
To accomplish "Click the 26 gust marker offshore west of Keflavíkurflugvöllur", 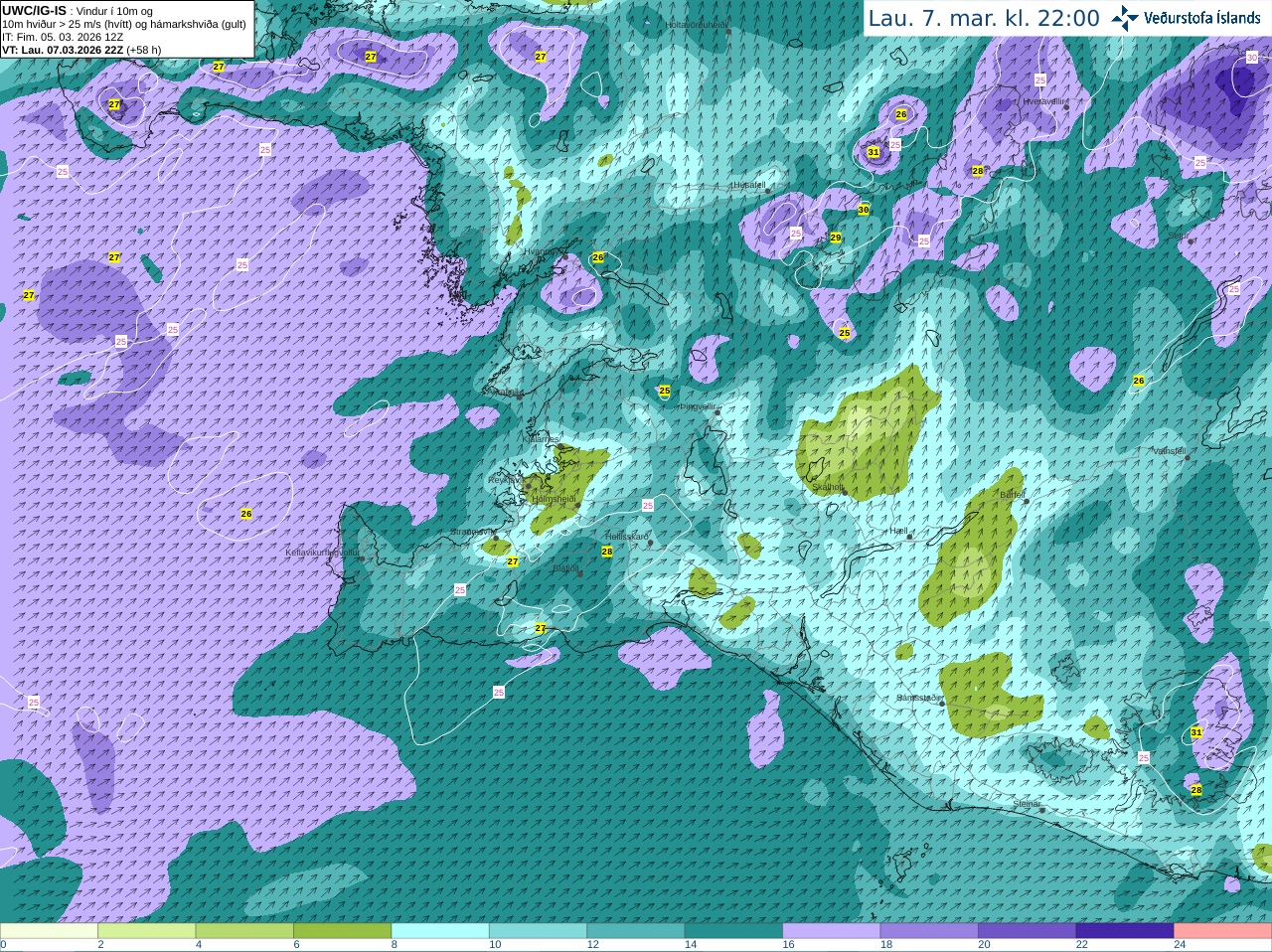I will coord(246,514).
